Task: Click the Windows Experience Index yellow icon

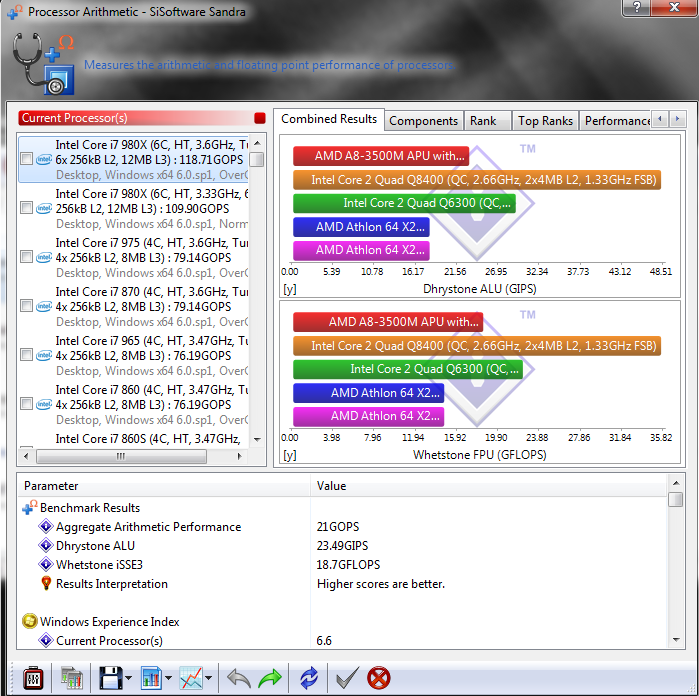Action: pyautogui.click(x=29, y=621)
